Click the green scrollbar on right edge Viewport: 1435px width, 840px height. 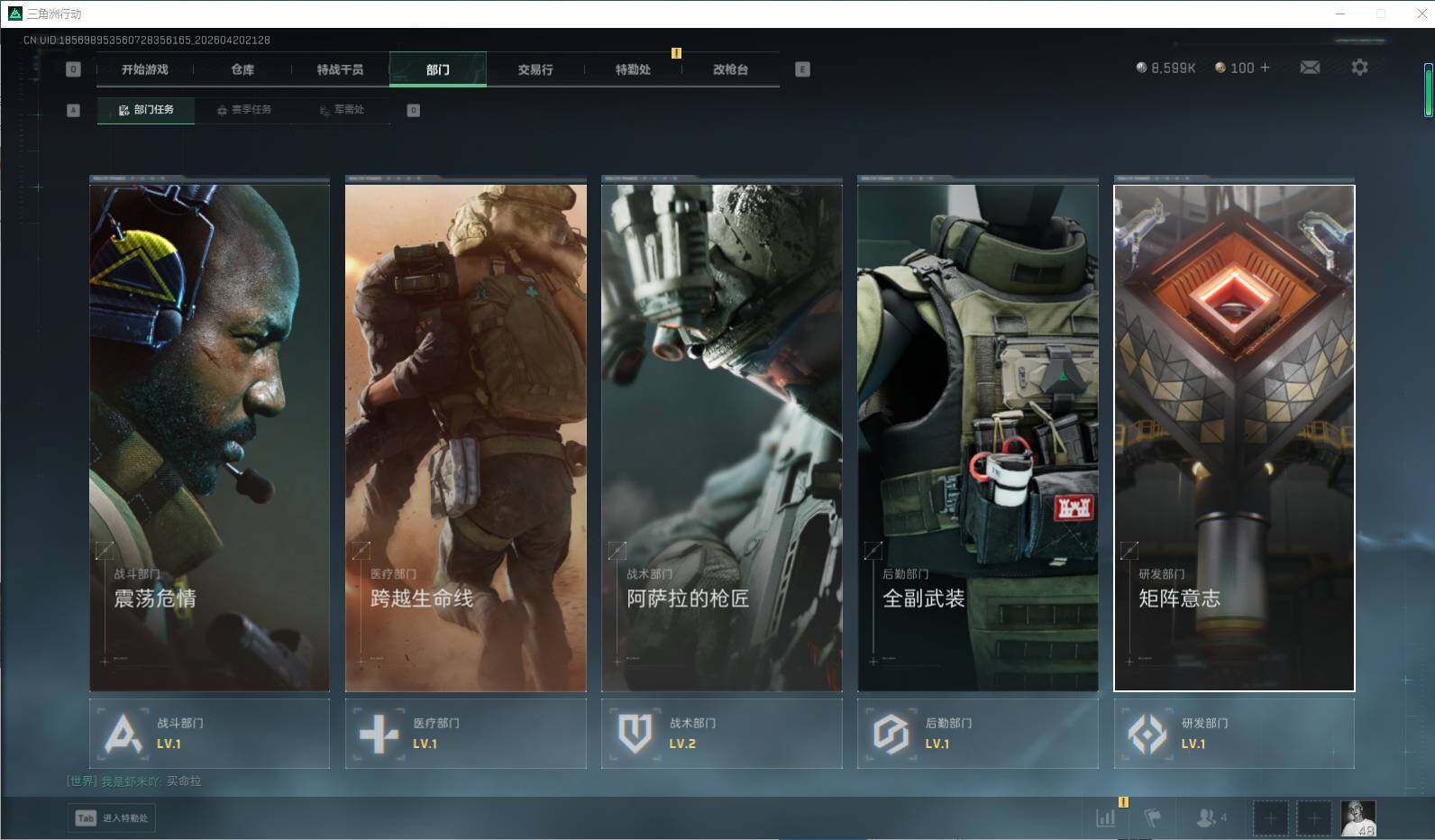pos(1428,90)
